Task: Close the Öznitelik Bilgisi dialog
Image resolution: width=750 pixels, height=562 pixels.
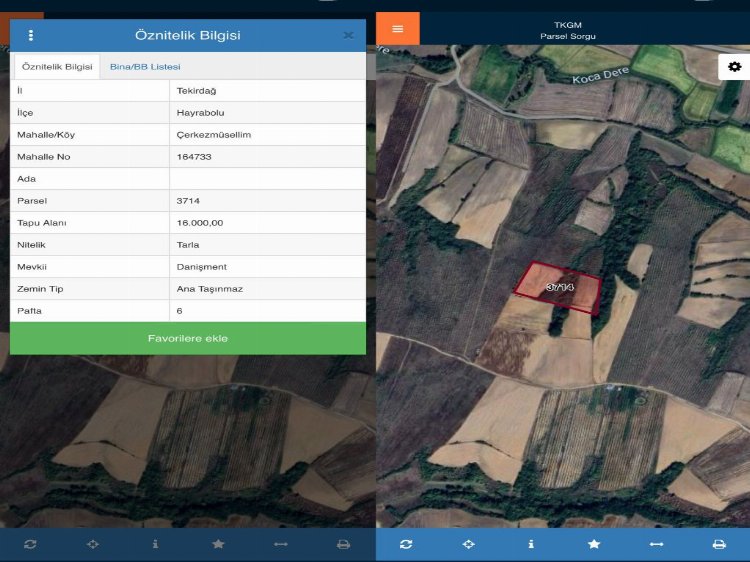Action: click(x=348, y=35)
